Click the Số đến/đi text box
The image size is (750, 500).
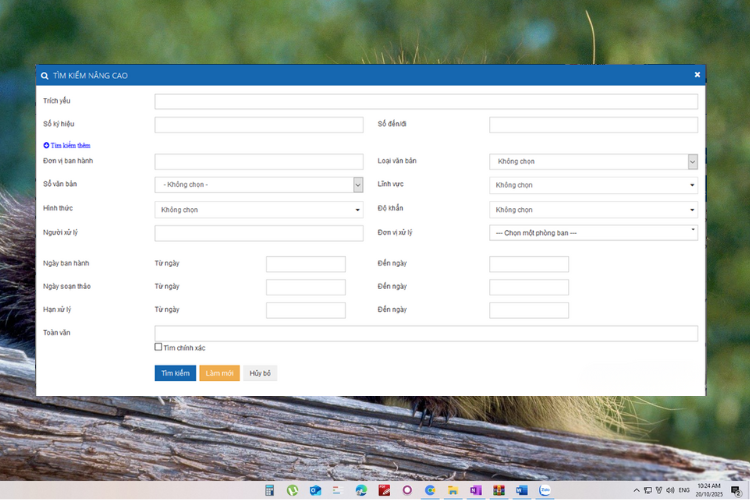point(593,125)
